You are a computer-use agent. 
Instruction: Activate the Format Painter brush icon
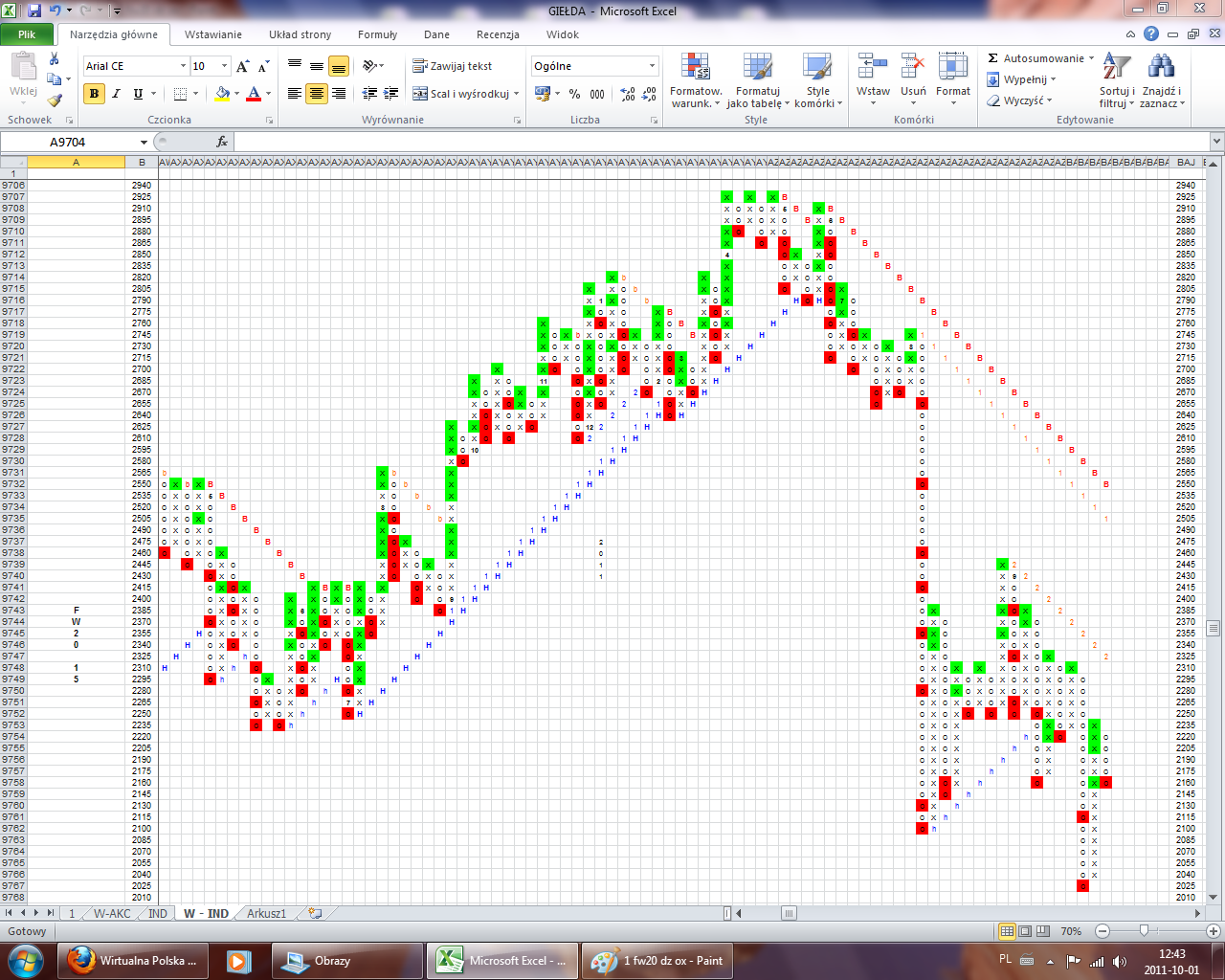(x=55, y=100)
